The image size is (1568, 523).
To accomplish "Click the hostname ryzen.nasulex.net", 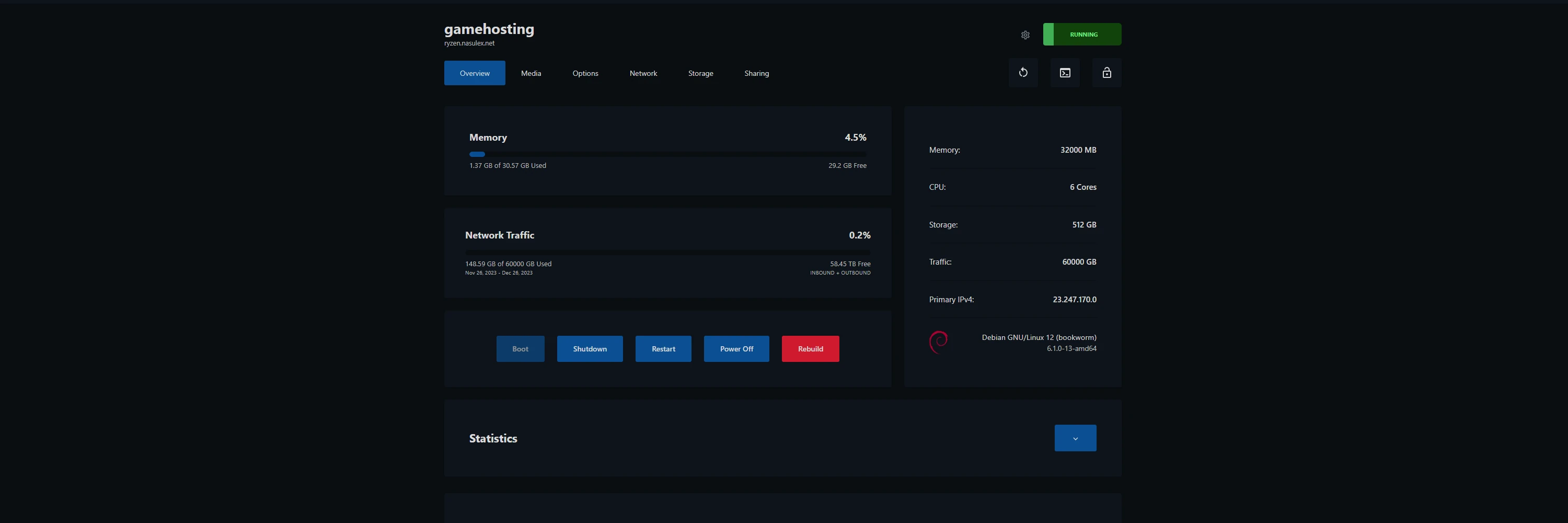I will tap(469, 42).
